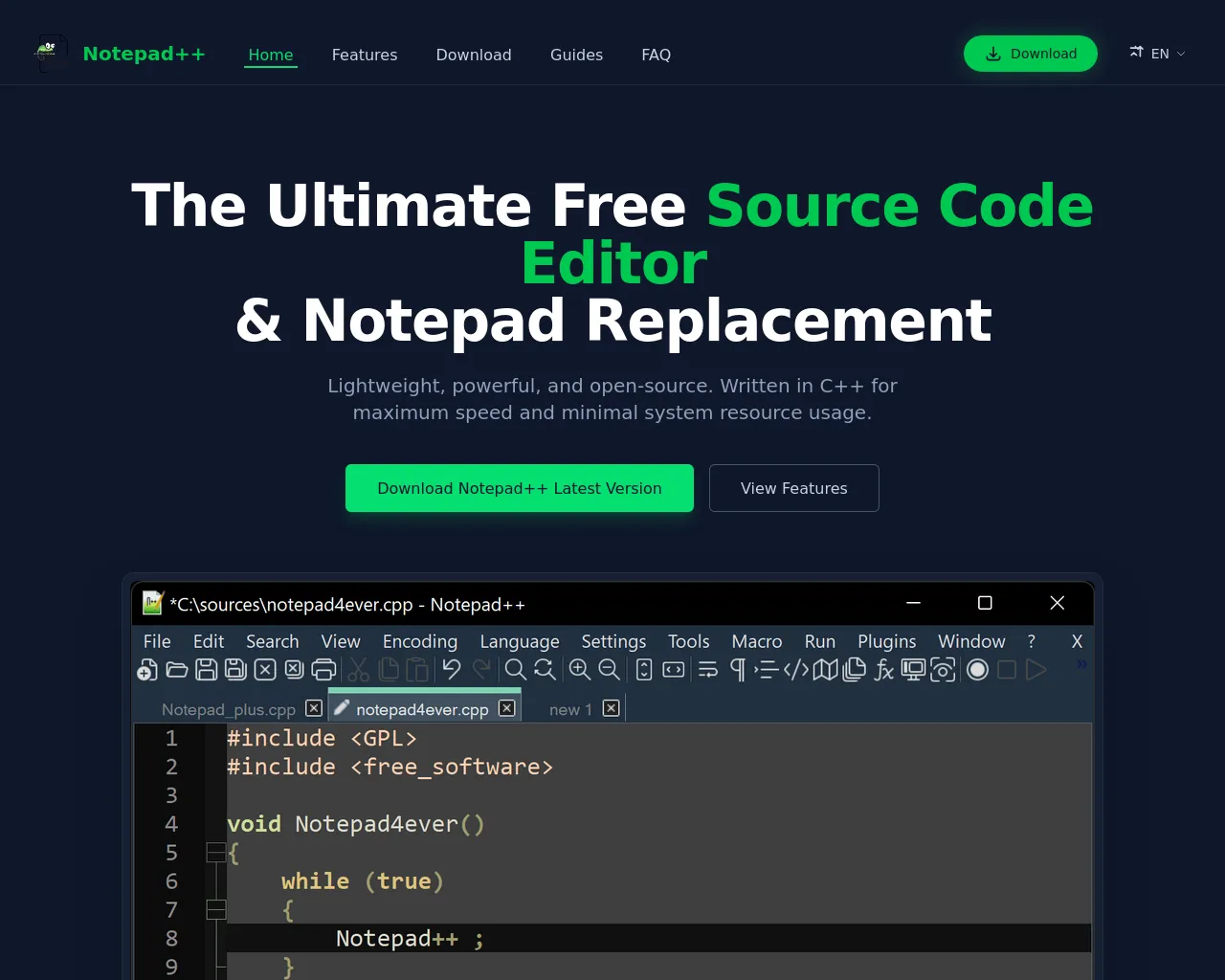Click the New file toolbar icon
Screen dimensions: 1225x980
coord(147,670)
